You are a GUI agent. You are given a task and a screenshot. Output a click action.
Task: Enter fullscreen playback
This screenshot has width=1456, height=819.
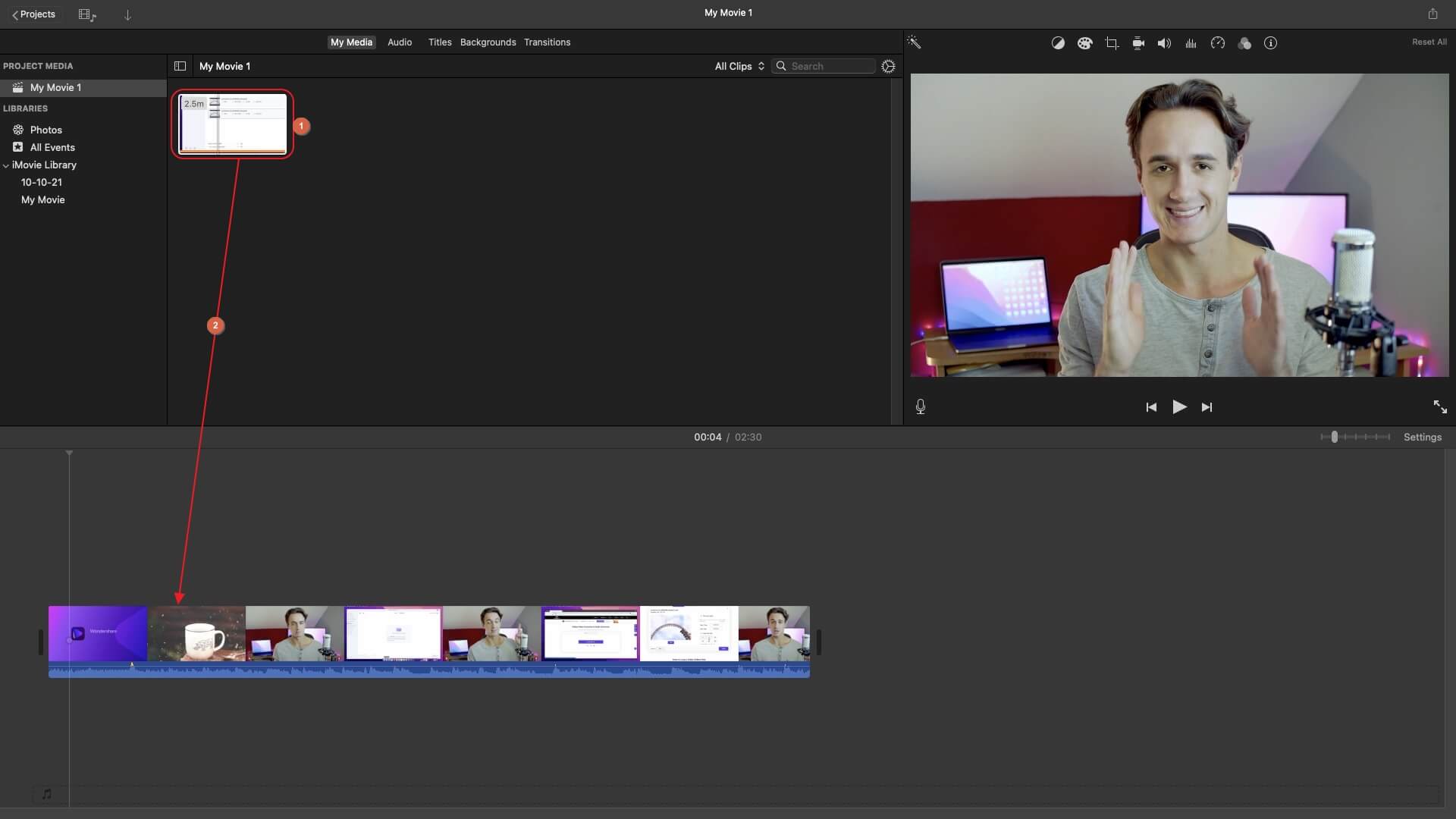tap(1439, 407)
